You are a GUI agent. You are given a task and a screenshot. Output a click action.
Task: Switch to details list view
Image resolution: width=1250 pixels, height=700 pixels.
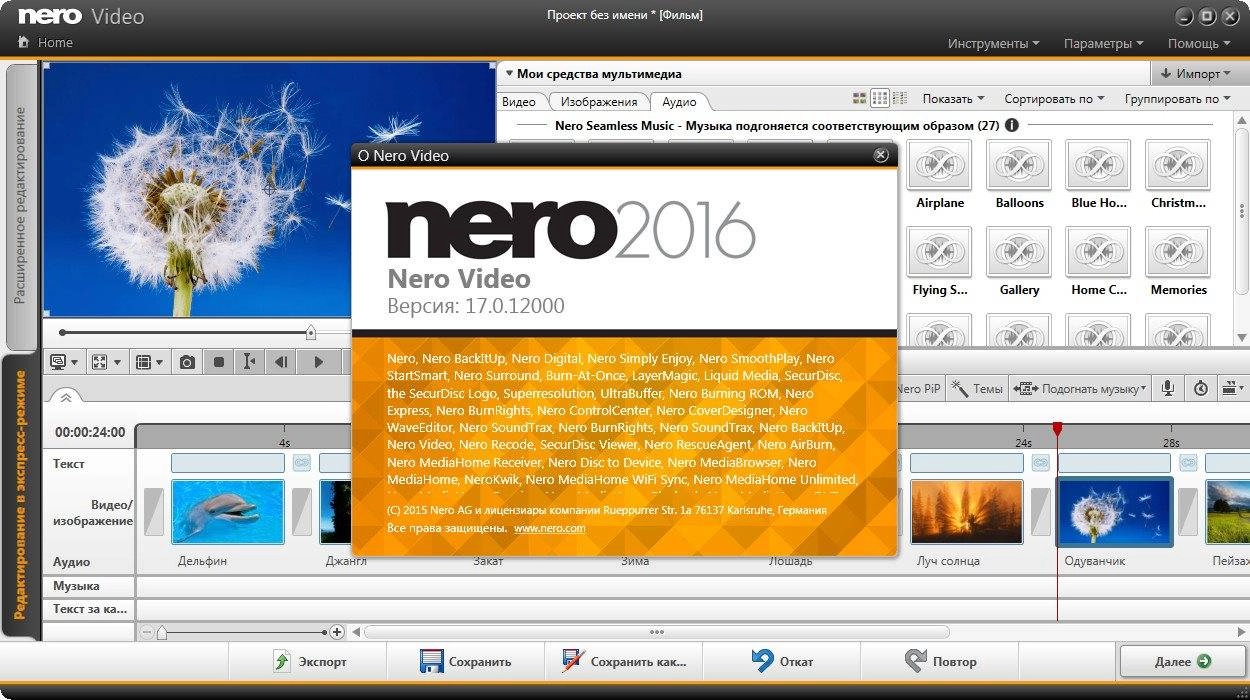coord(899,98)
